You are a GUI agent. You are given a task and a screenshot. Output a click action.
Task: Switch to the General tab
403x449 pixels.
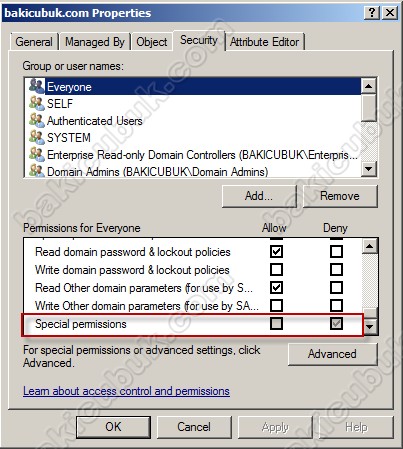34,42
